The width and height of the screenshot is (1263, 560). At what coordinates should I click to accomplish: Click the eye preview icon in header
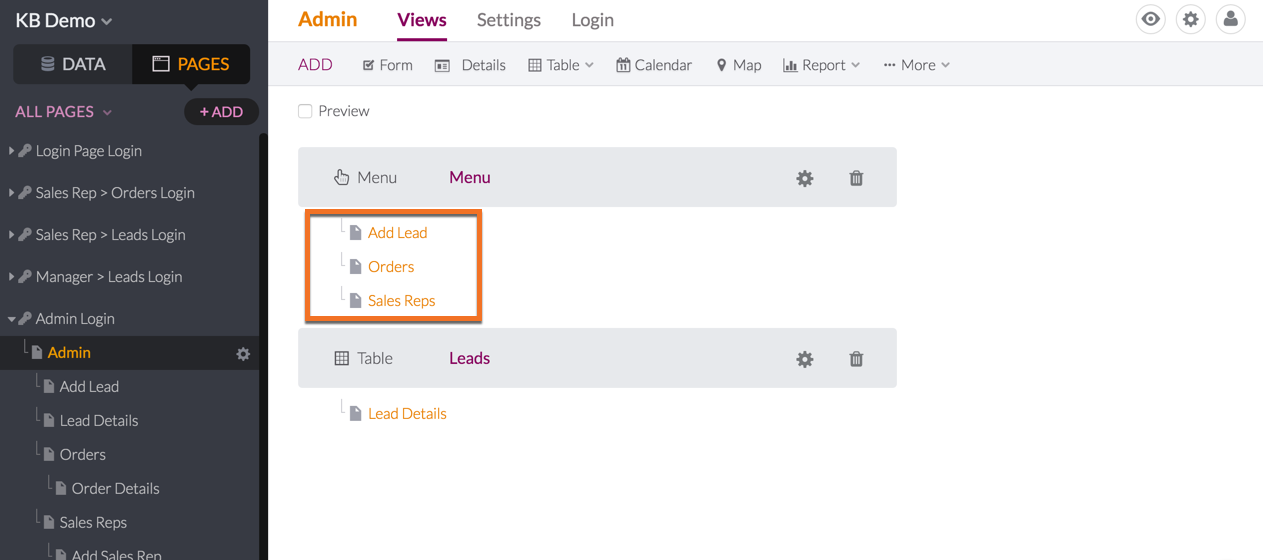click(x=1151, y=19)
